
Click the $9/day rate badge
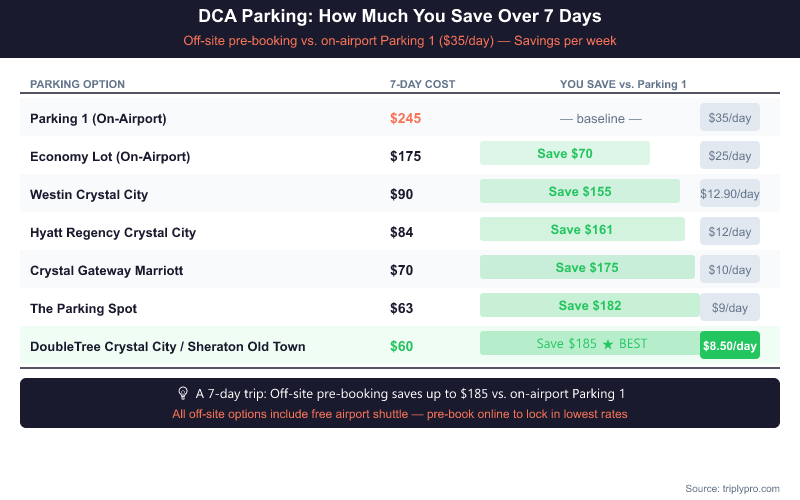coord(730,308)
